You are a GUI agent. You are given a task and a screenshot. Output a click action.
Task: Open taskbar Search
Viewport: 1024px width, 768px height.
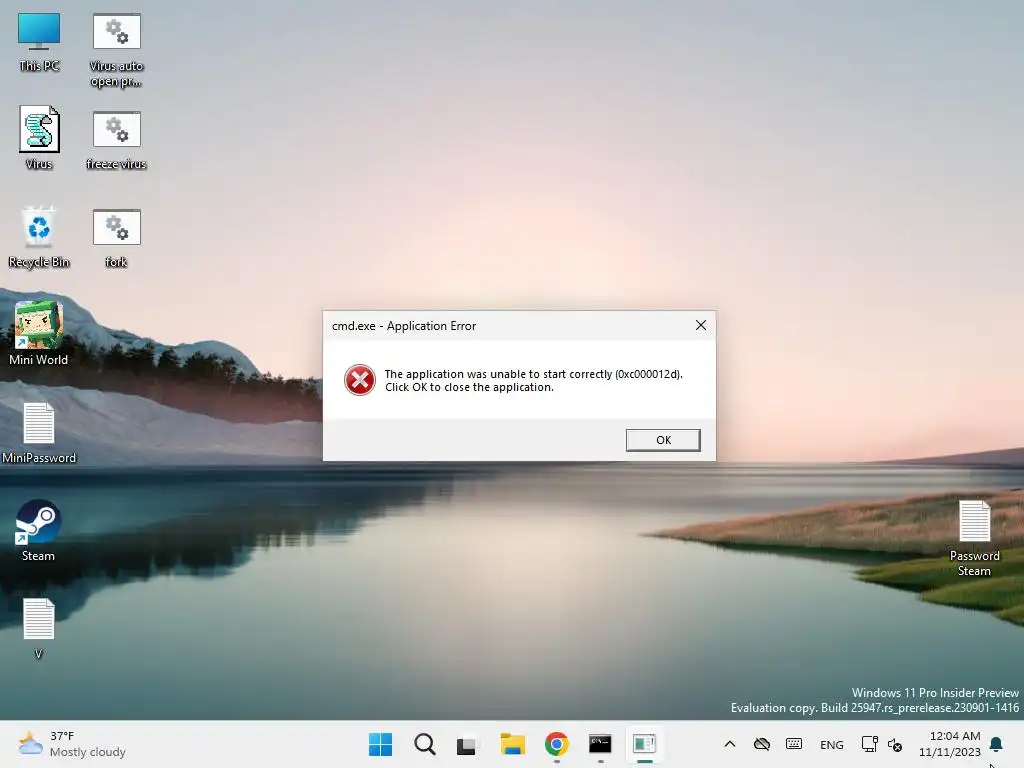[x=424, y=744]
